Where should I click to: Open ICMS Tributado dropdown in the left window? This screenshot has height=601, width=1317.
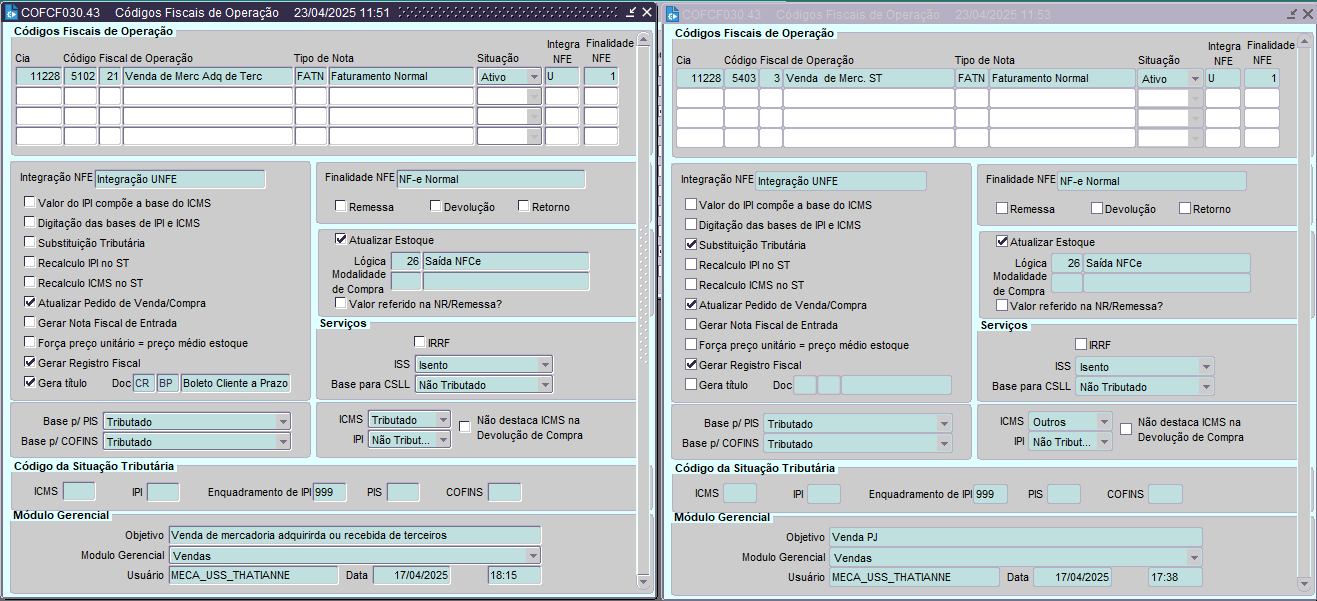pos(443,420)
